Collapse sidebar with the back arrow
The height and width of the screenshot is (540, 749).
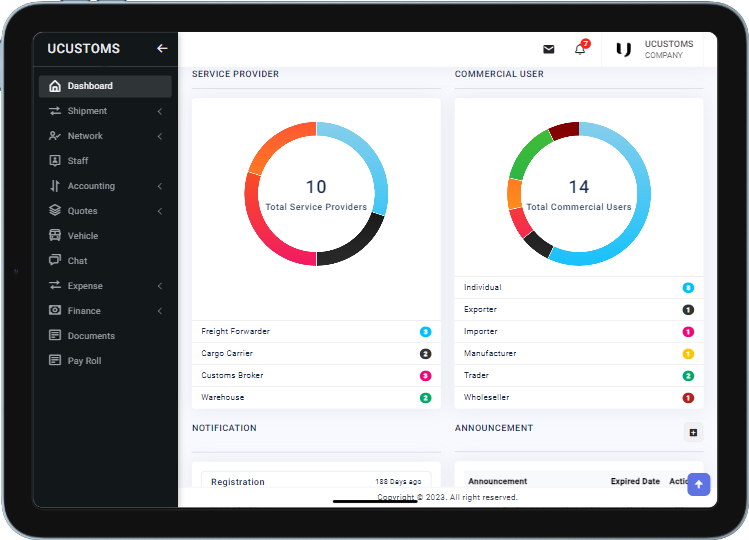tap(162, 48)
